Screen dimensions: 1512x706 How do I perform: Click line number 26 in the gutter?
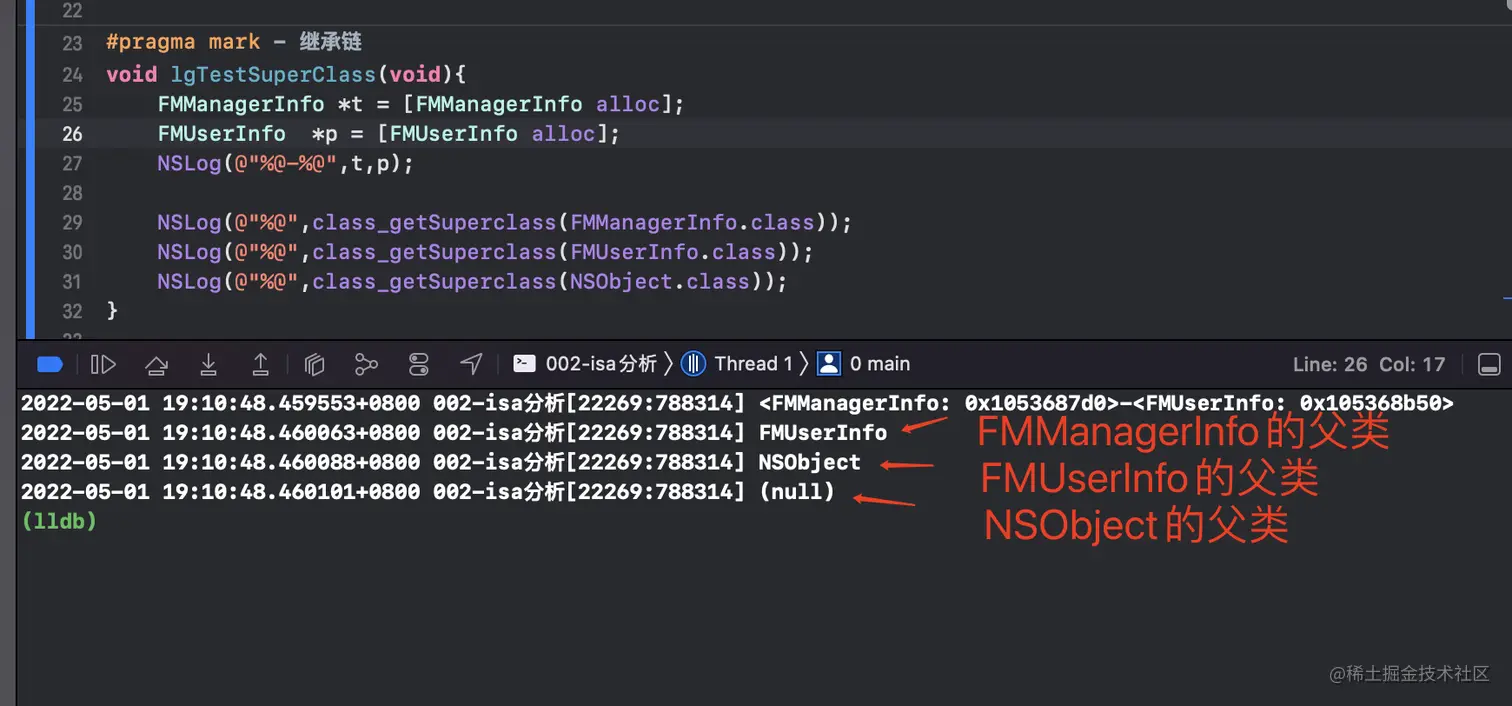(72, 134)
